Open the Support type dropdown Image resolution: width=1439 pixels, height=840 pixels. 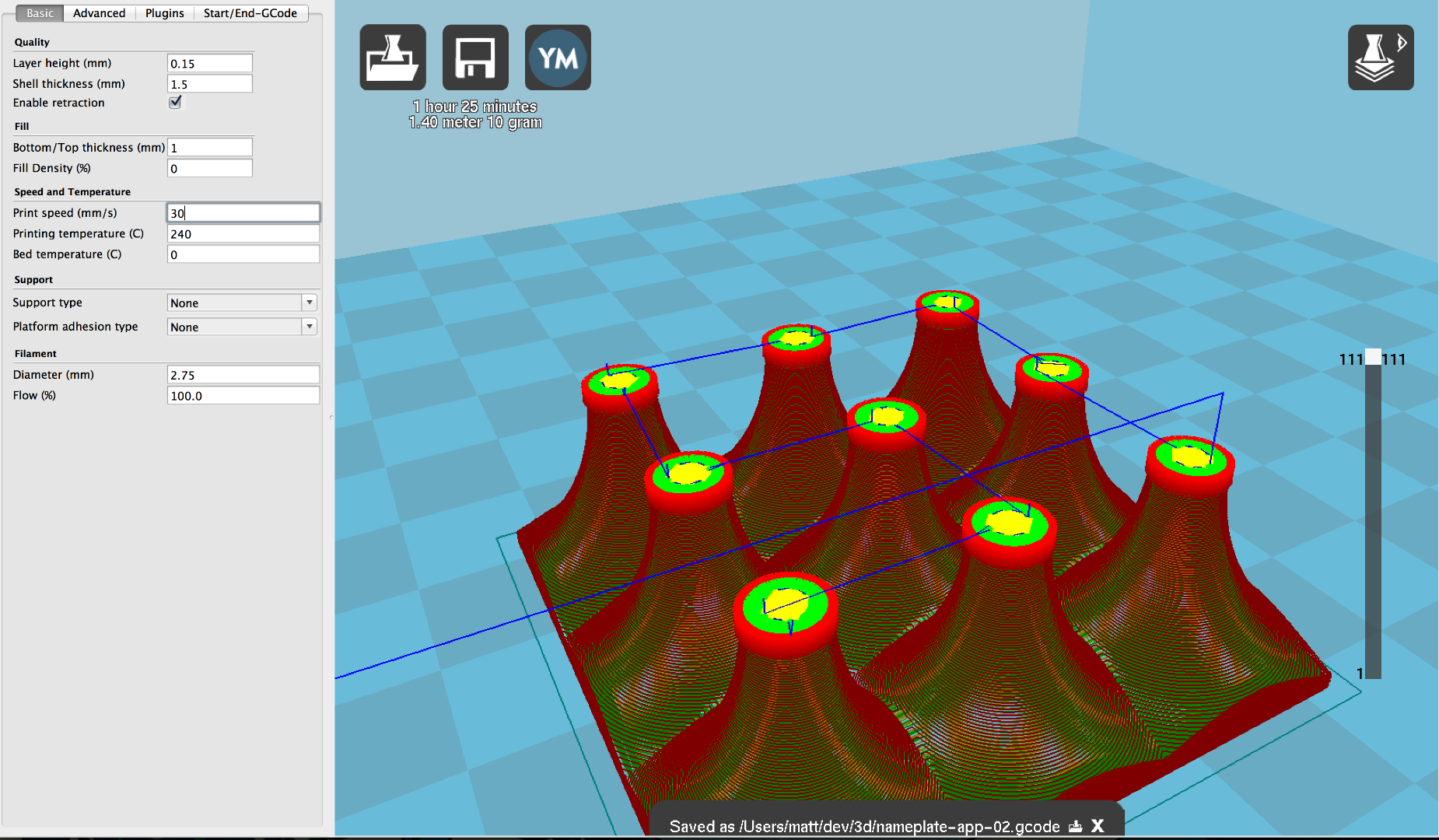click(x=243, y=303)
